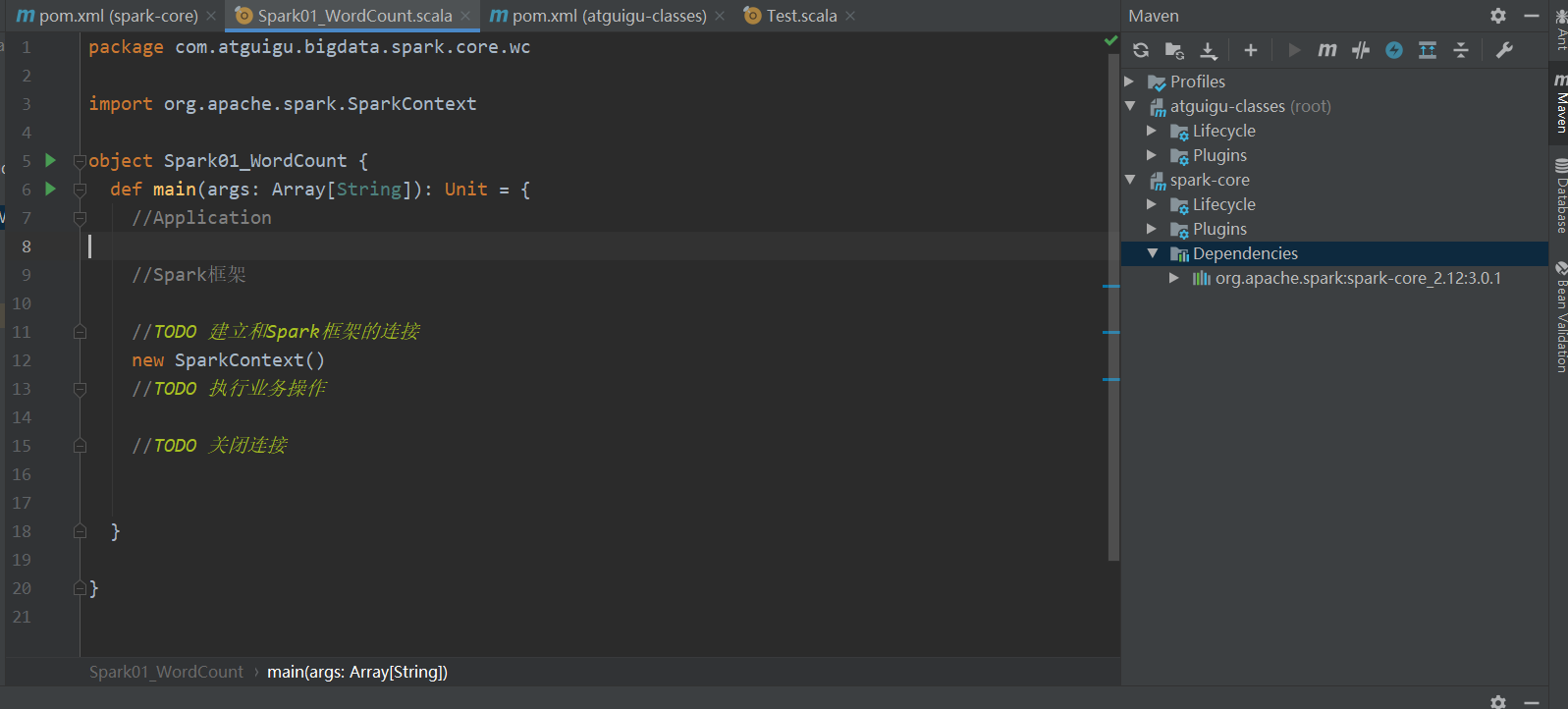Click the editor vertical scrollbar
Viewport: 1568px width, 709px height.
click(x=1113, y=295)
